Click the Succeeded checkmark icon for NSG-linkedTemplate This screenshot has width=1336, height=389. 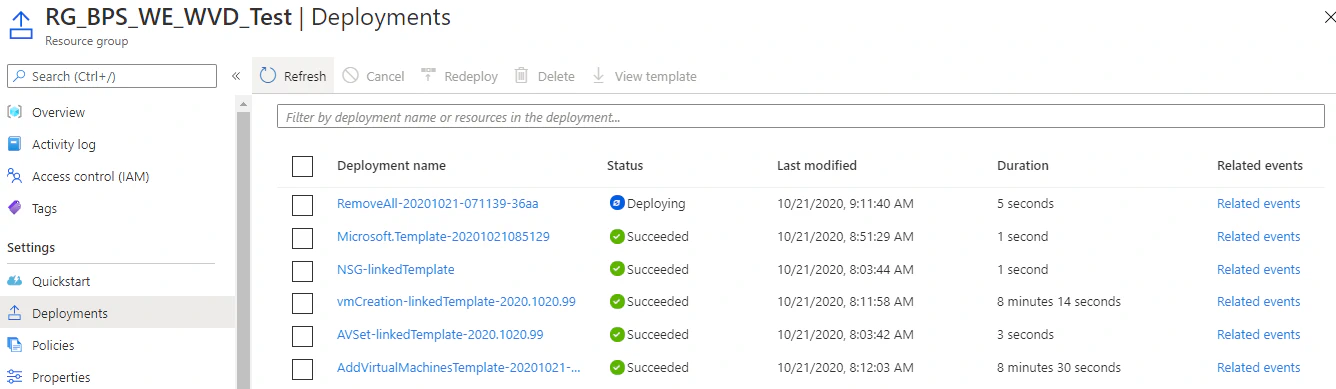[617, 269]
